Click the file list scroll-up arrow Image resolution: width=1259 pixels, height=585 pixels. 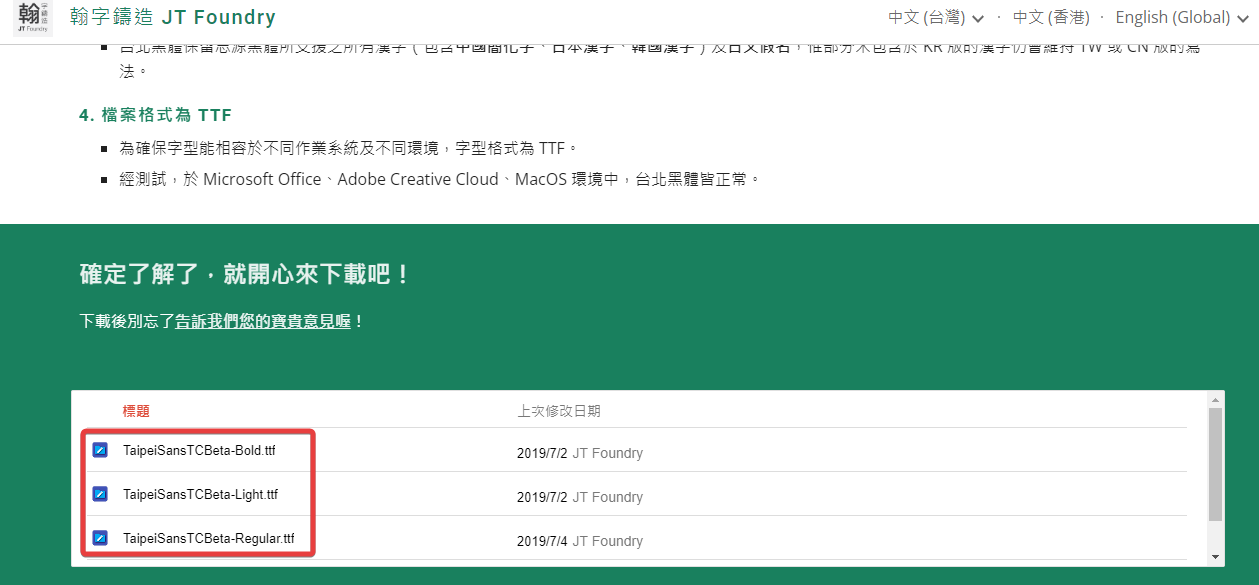1215,398
